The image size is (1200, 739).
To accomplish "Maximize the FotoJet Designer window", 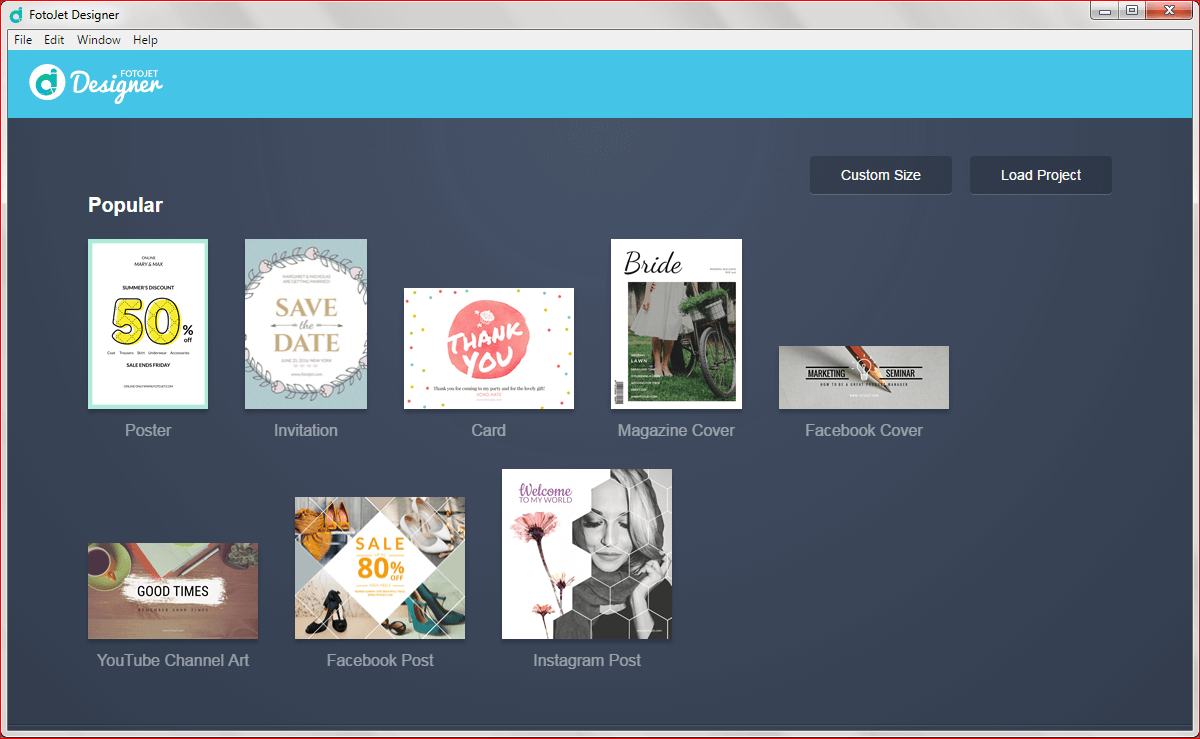I will [x=1132, y=10].
